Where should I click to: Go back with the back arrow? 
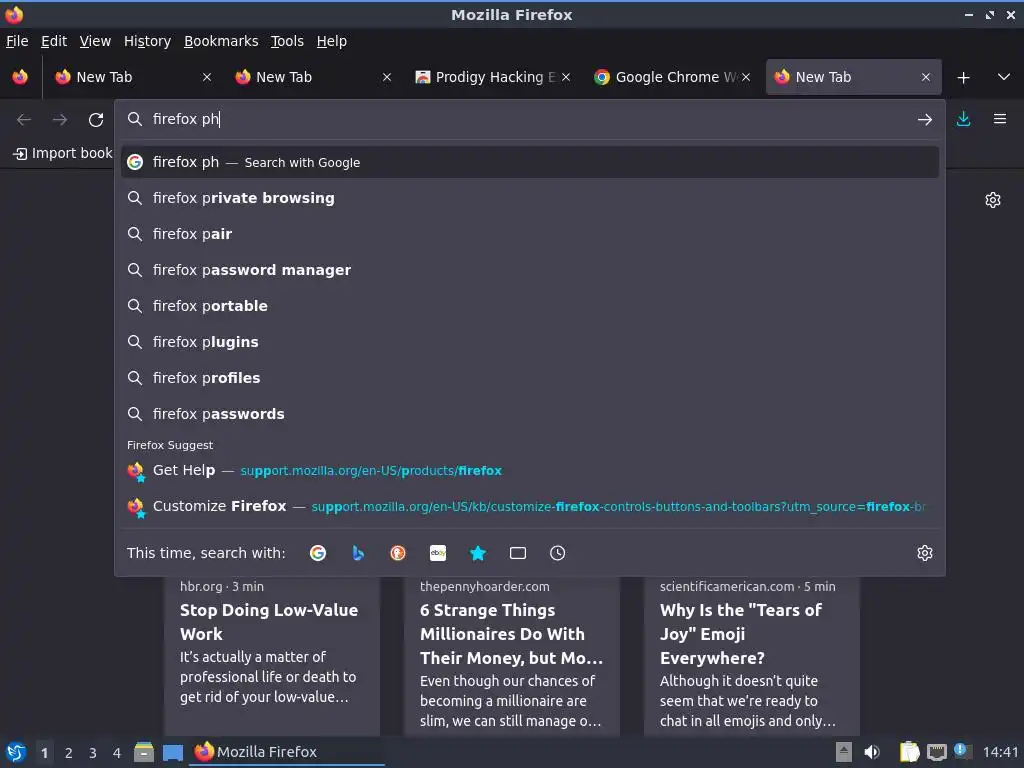[x=24, y=120]
